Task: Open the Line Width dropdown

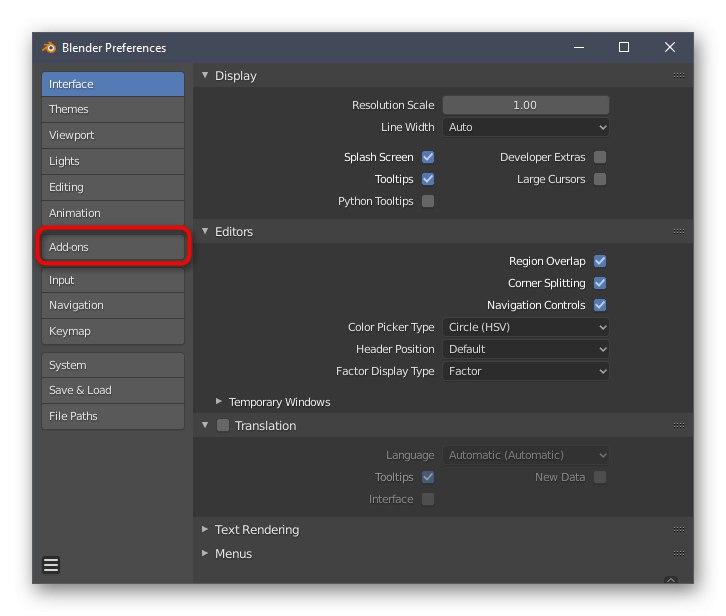Action: pyautogui.click(x=526, y=127)
